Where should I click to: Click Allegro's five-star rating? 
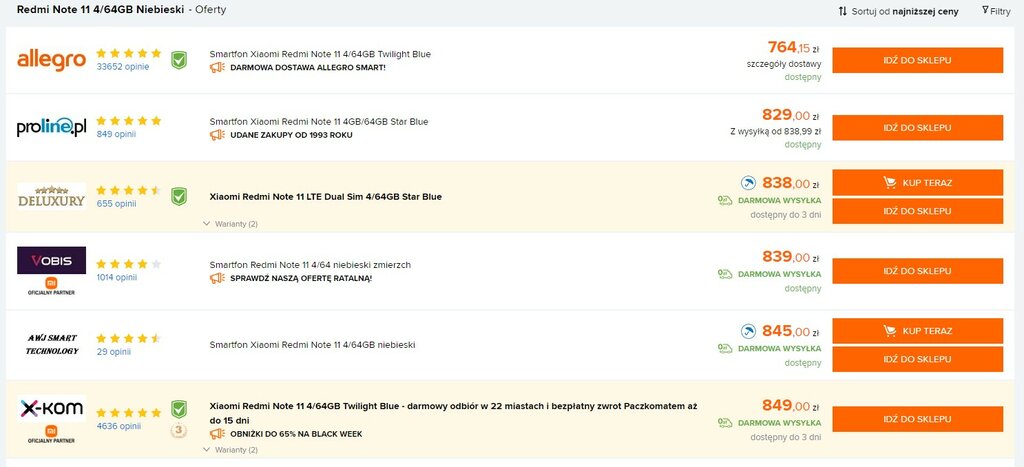click(129, 53)
